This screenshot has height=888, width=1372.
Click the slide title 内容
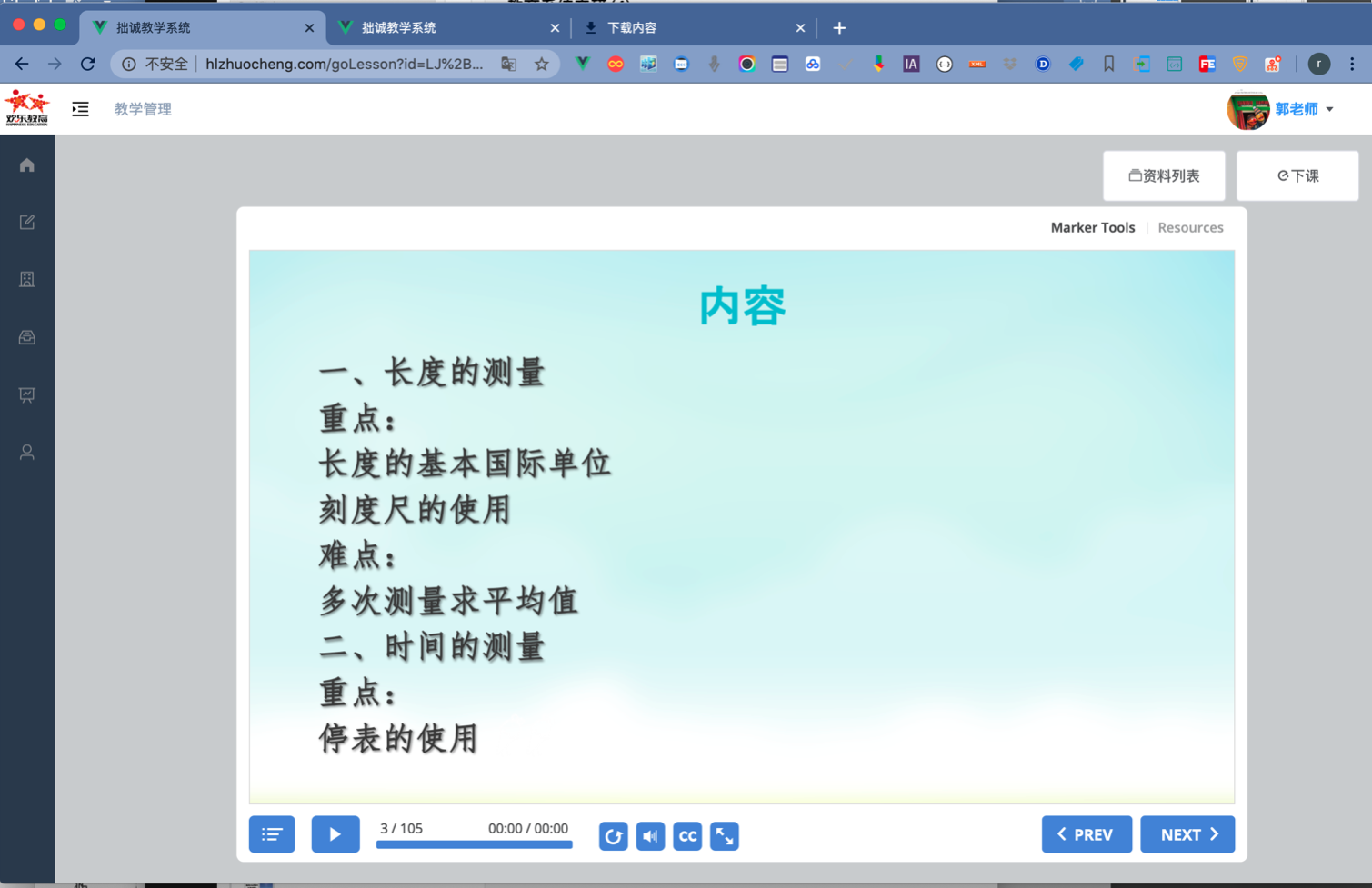(742, 306)
